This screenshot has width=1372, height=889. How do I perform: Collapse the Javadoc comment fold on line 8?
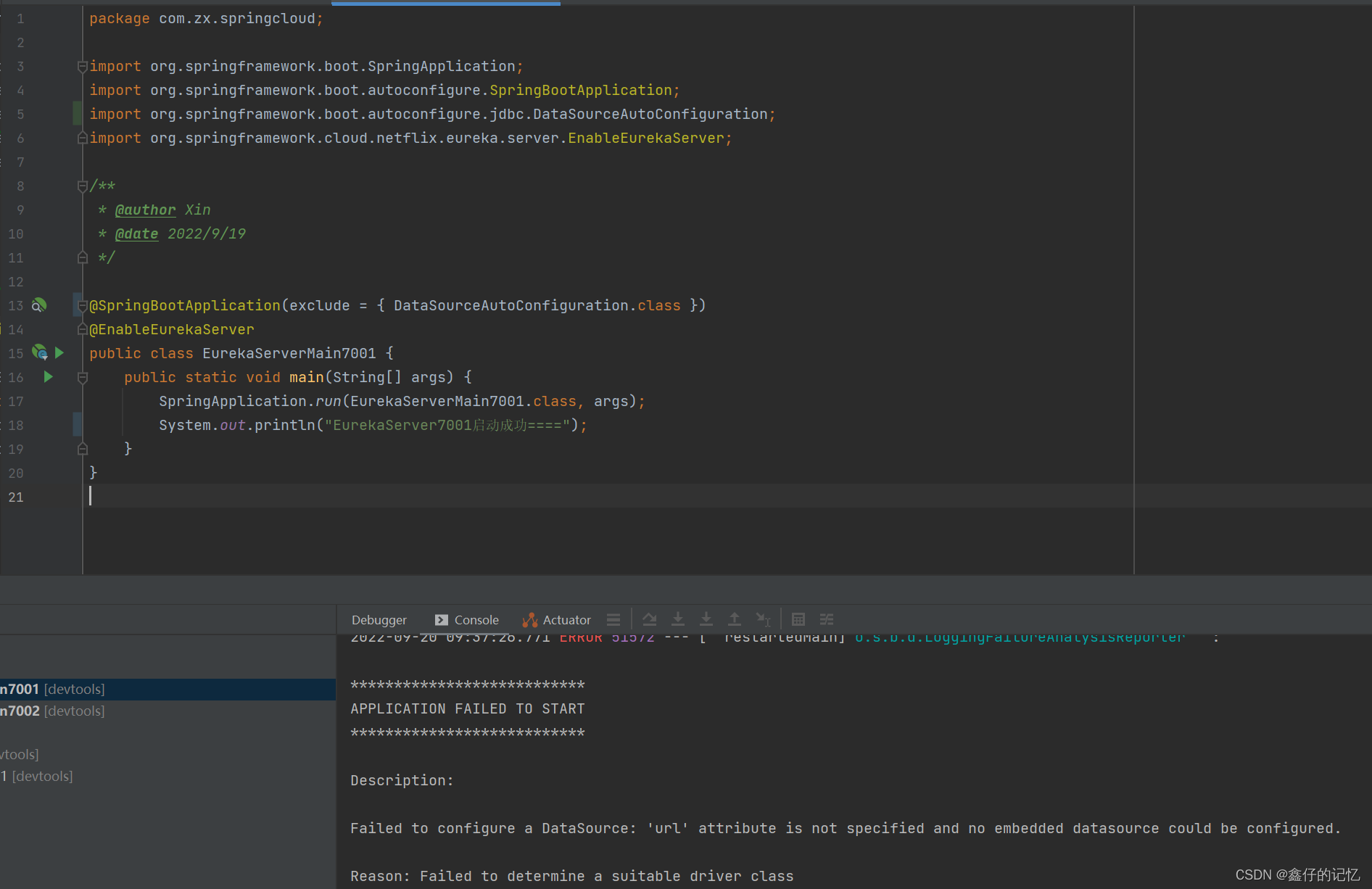pos(83,186)
